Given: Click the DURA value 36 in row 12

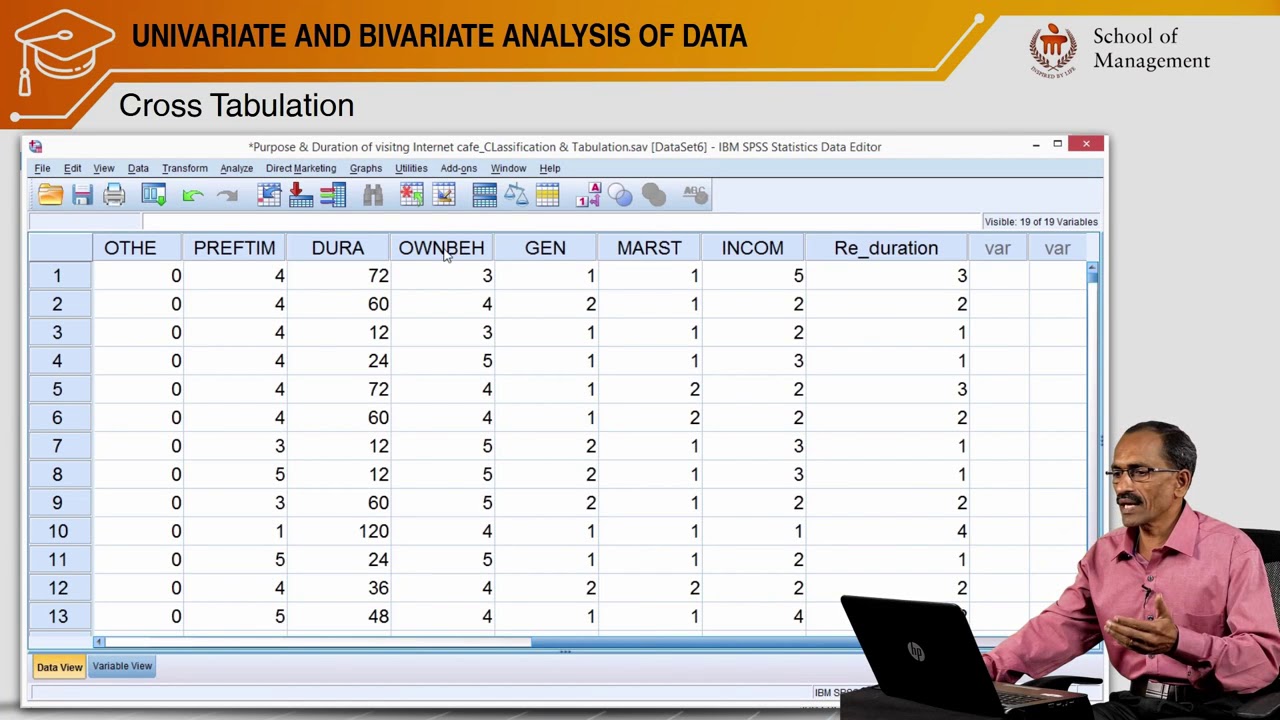Looking at the screenshot, I should pyautogui.click(x=338, y=588).
